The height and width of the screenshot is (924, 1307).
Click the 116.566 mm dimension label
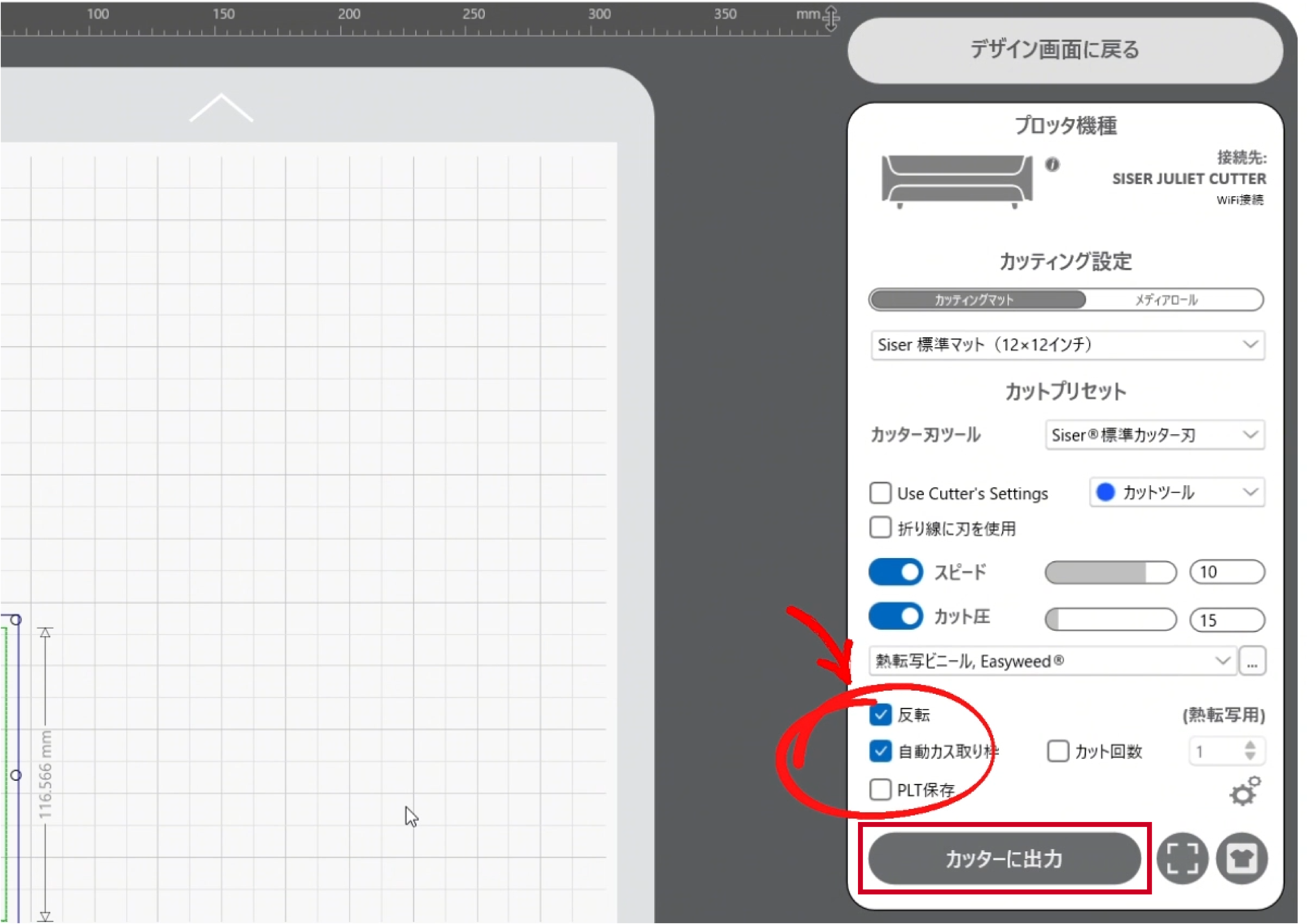45,774
